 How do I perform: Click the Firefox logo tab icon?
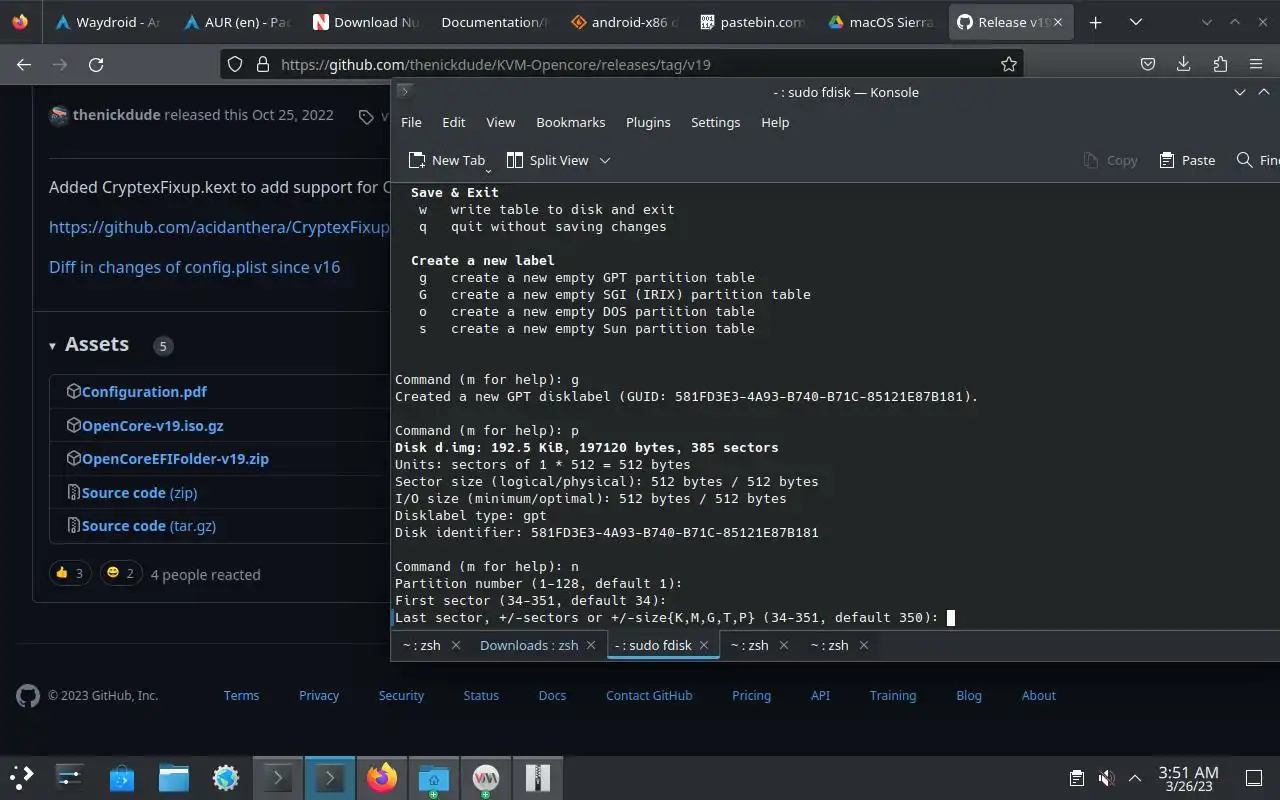tap(20, 22)
